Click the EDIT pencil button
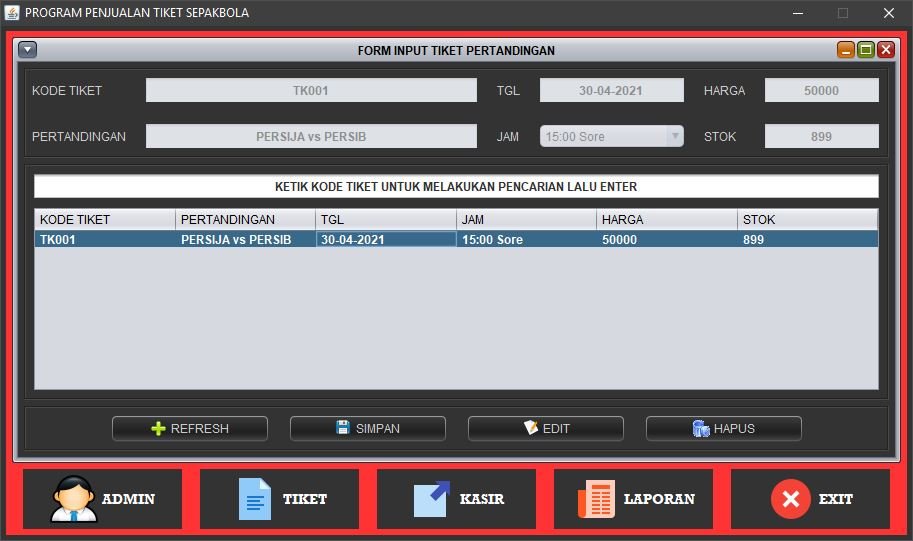Screen dimensions: 913x541 coord(545,428)
